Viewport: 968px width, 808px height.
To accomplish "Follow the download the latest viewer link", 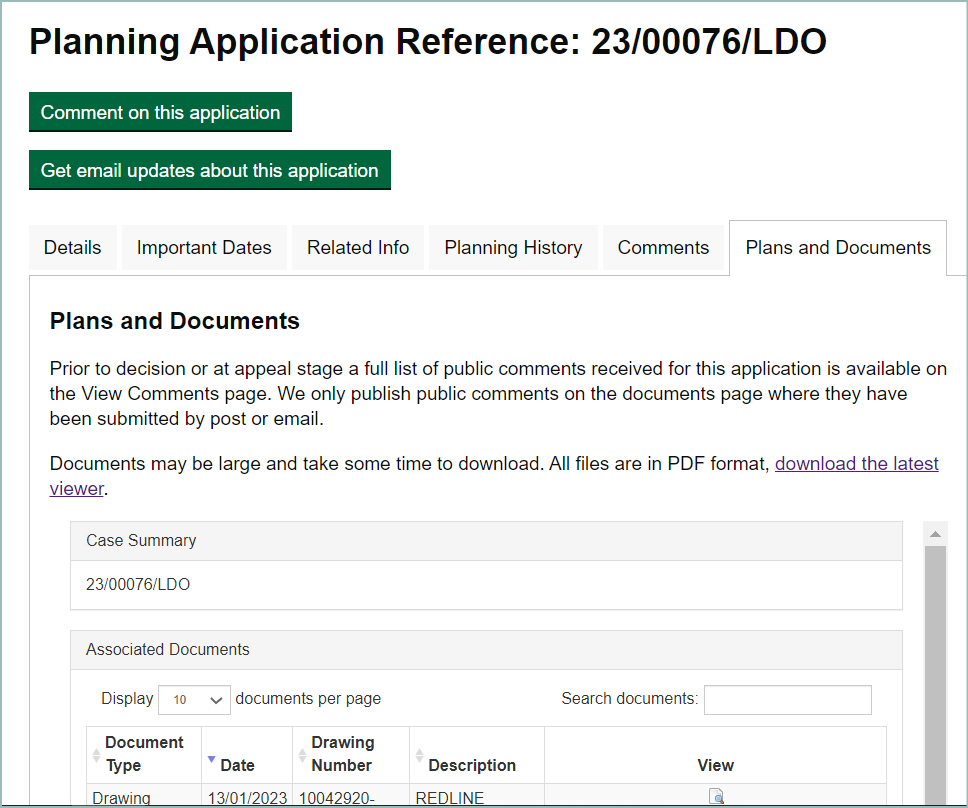I will click(856, 464).
